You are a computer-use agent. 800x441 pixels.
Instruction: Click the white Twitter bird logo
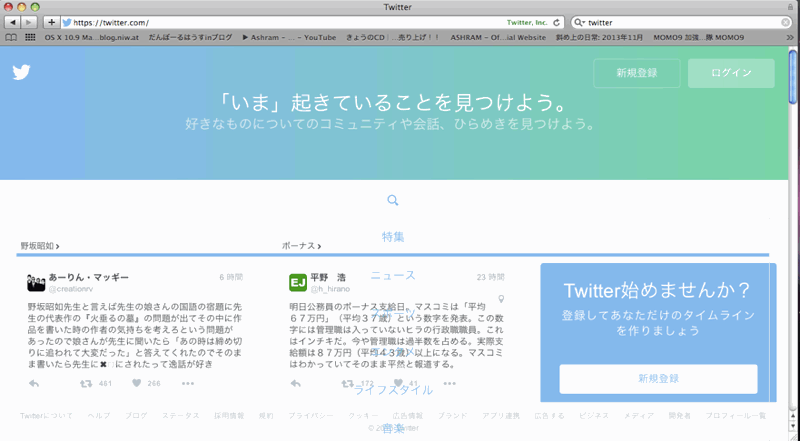pos(22,72)
